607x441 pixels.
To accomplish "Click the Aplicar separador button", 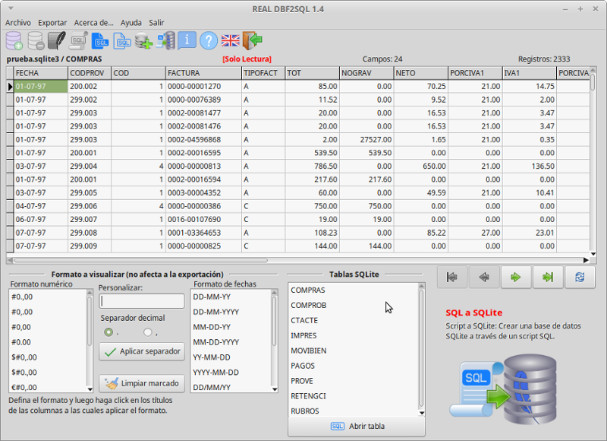I will click(142, 352).
